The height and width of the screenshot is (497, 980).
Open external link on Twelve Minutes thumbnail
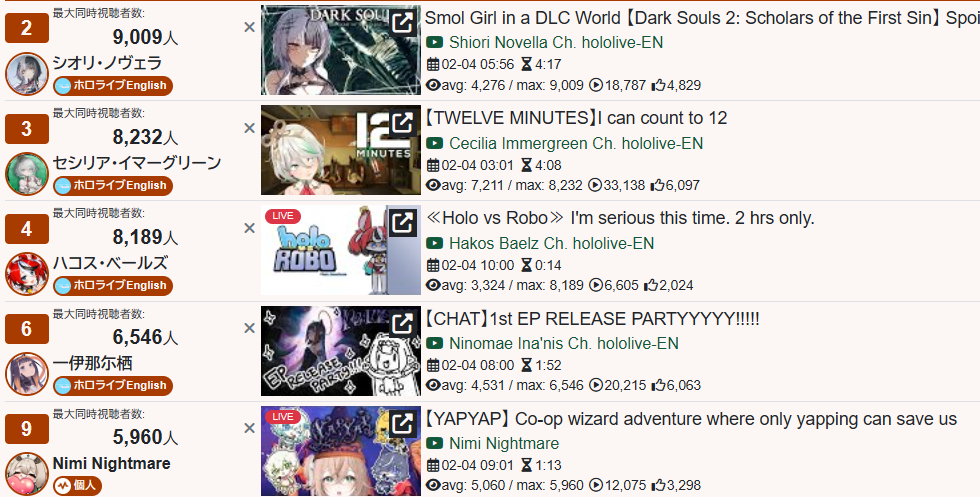[x=402, y=123]
